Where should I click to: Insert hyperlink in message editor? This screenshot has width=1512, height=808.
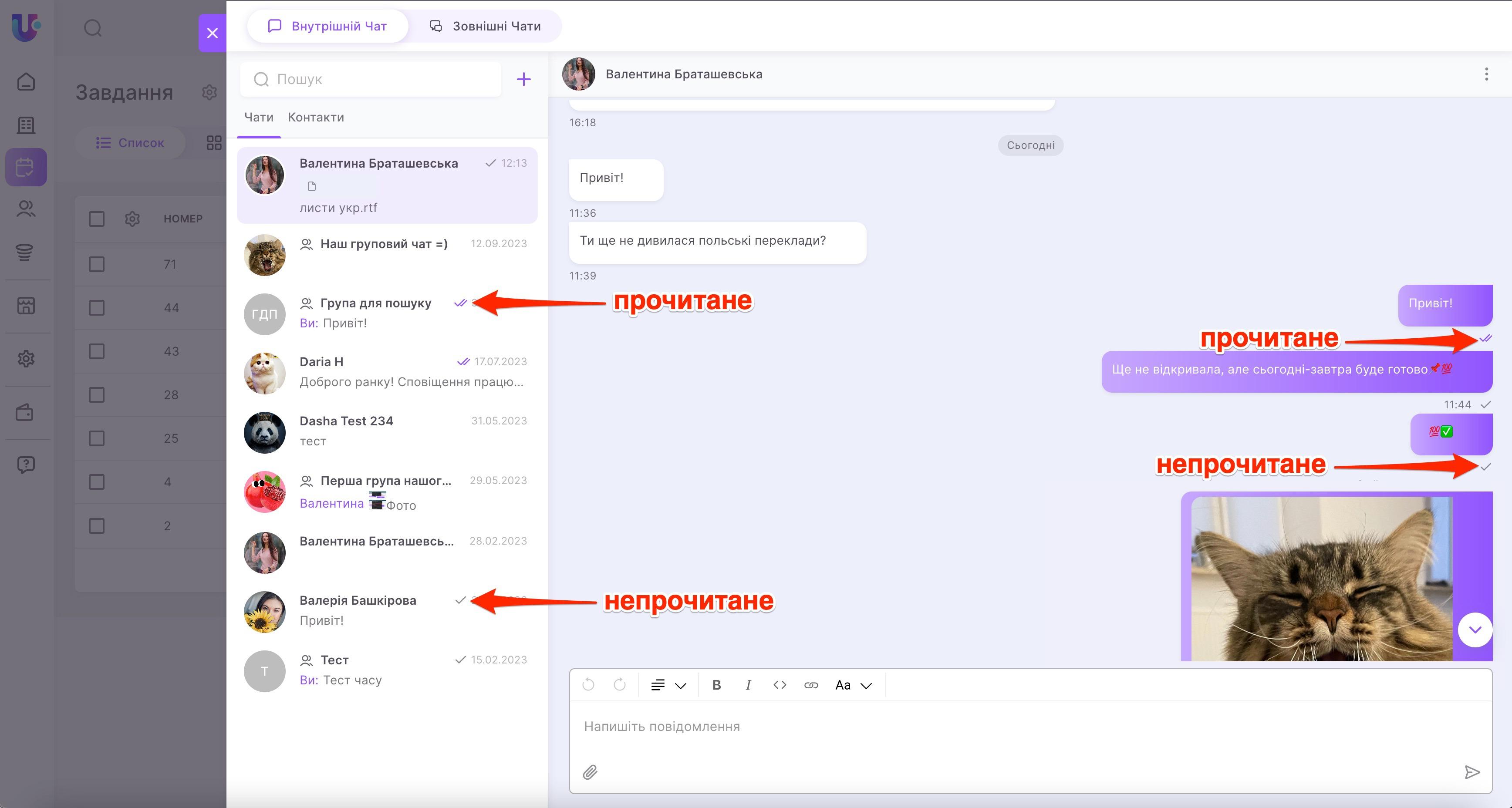click(x=810, y=685)
